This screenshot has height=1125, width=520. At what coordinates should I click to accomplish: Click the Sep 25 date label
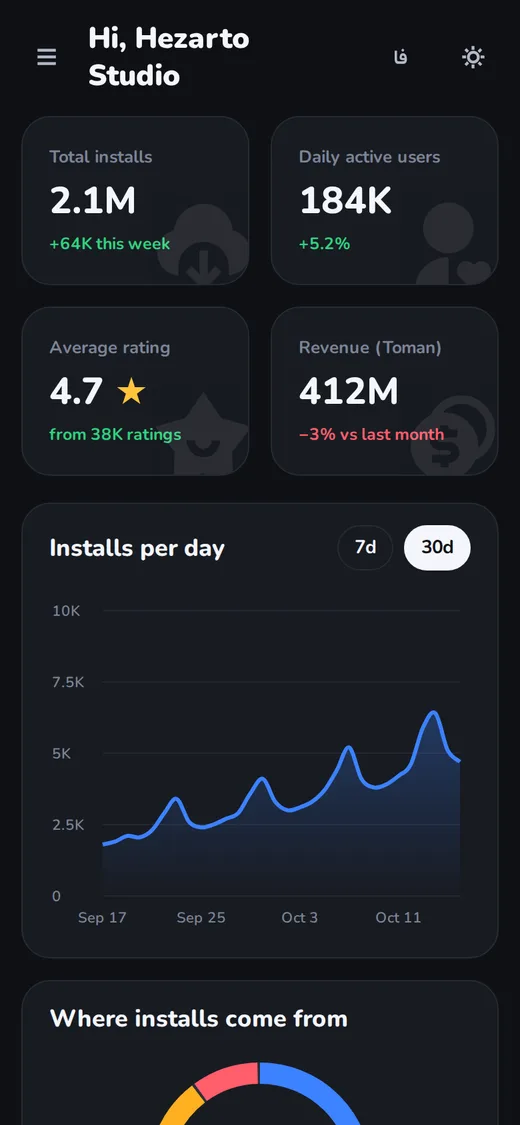(201, 918)
